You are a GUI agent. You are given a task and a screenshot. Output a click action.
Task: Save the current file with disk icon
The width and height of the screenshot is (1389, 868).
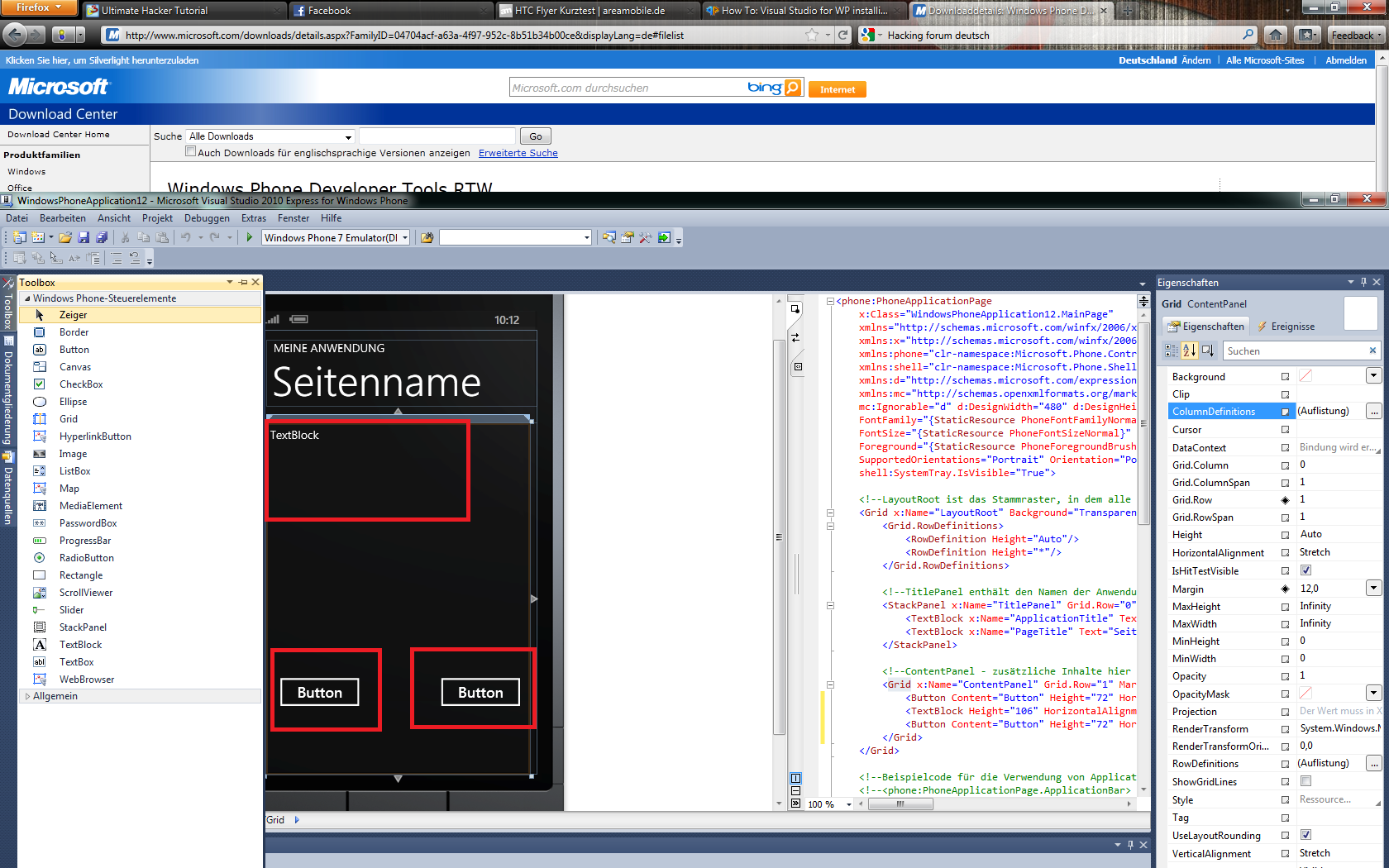(84, 238)
